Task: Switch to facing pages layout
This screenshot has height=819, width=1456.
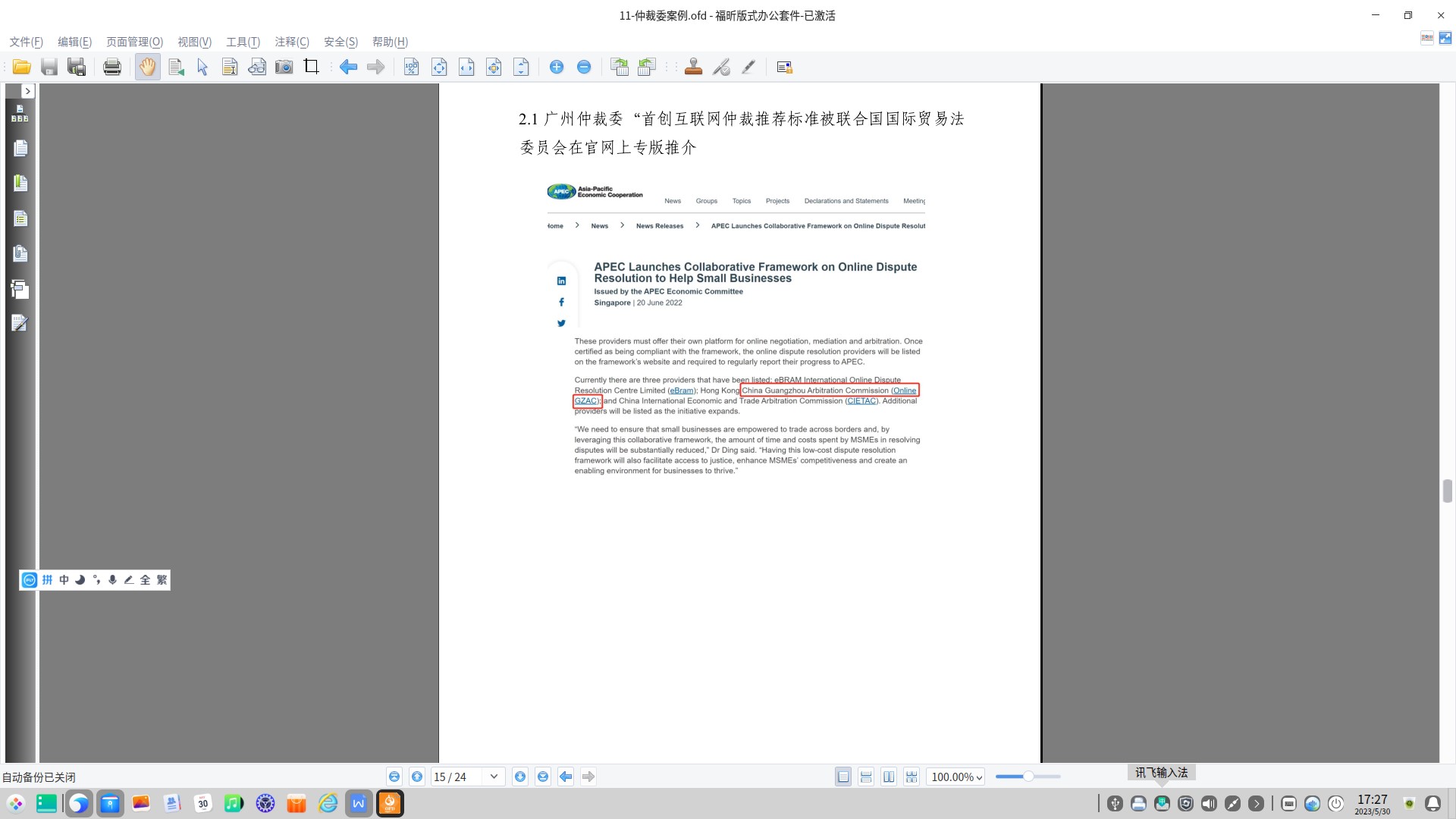Action: [x=889, y=777]
